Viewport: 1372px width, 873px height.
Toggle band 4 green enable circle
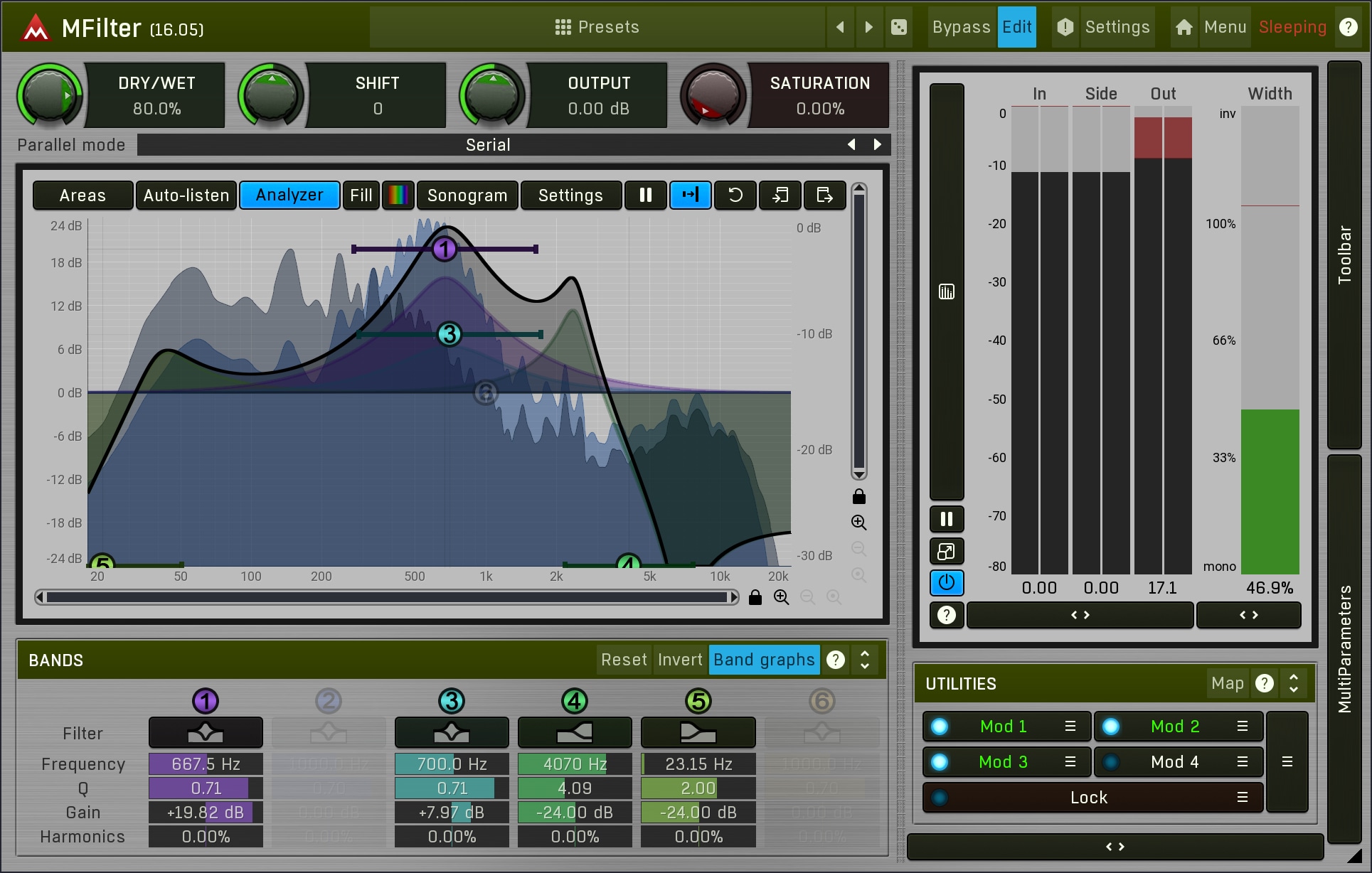pyautogui.click(x=575, y=701)
